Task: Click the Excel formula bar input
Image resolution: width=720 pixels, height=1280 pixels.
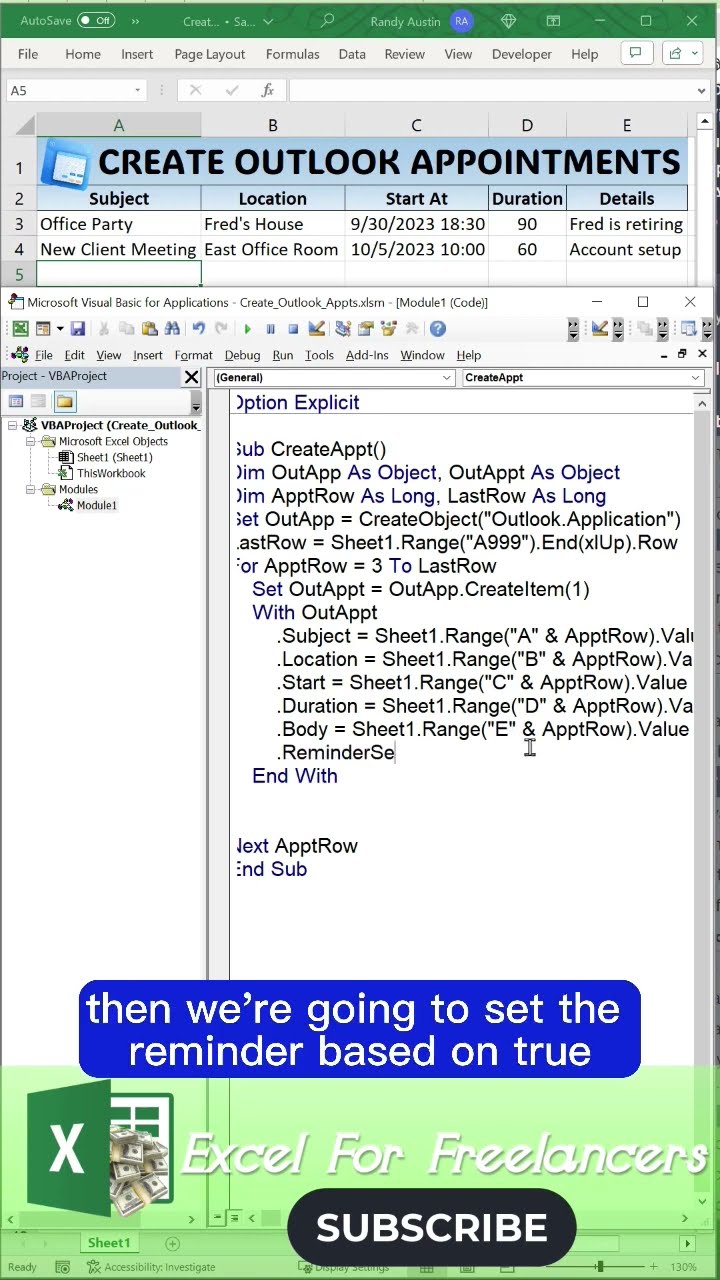Action: [x=495, y=90]
